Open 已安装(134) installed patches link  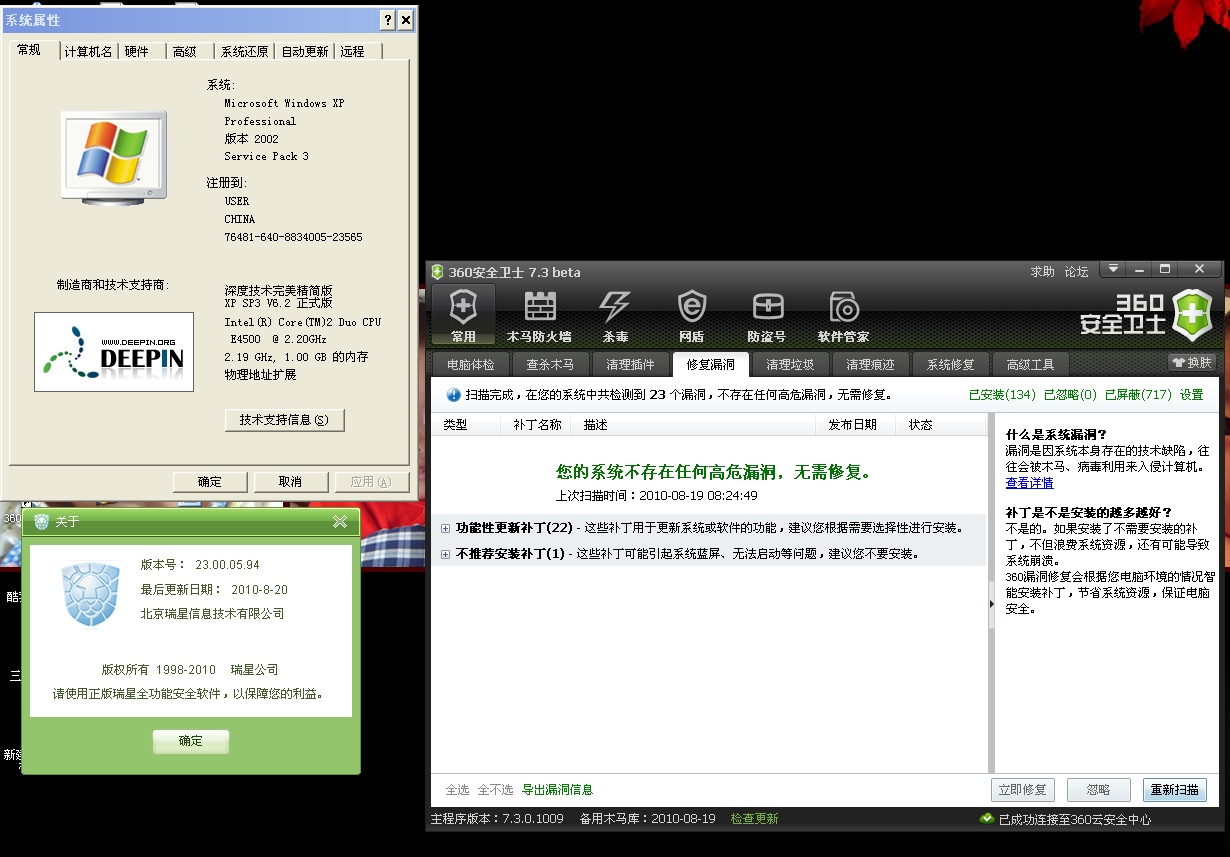click(x=1002, y=395)
